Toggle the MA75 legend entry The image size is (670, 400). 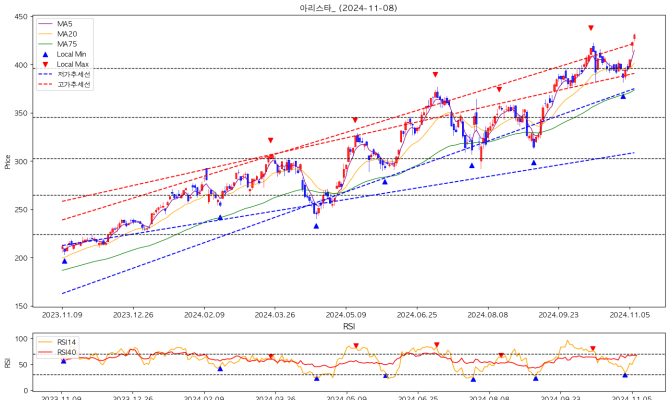pyautogui.click(x=68, y=44)
